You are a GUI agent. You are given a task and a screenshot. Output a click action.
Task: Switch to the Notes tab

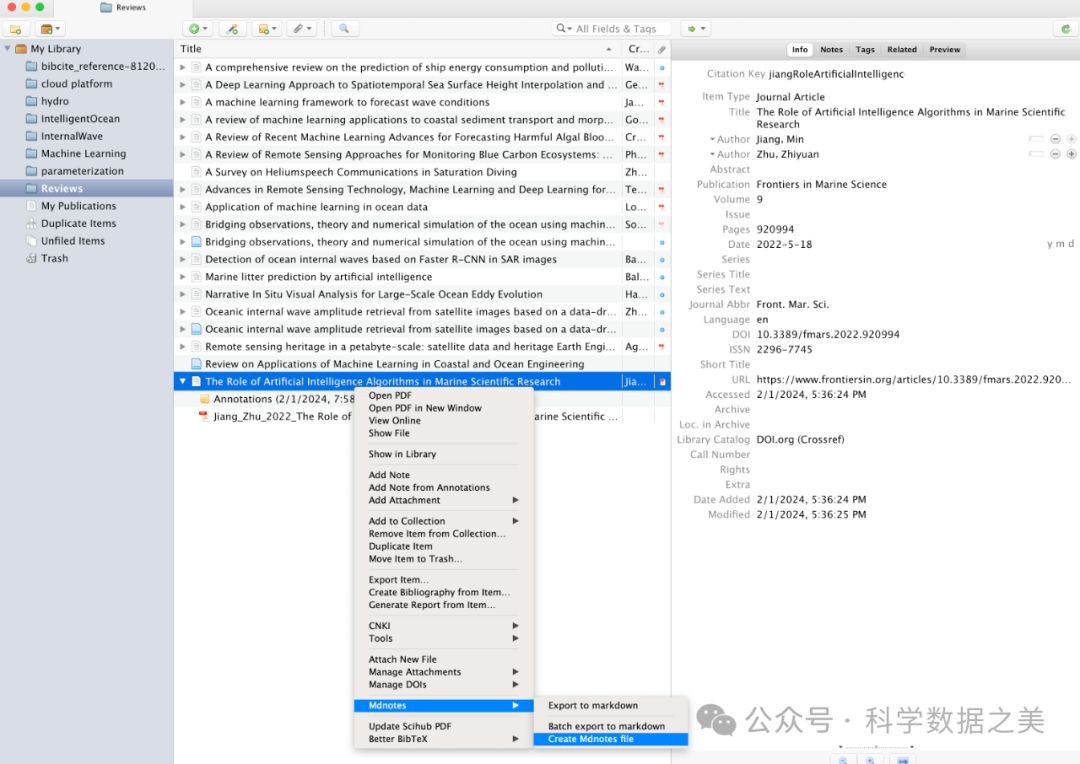pyautogui.click(x=831, y=49)
